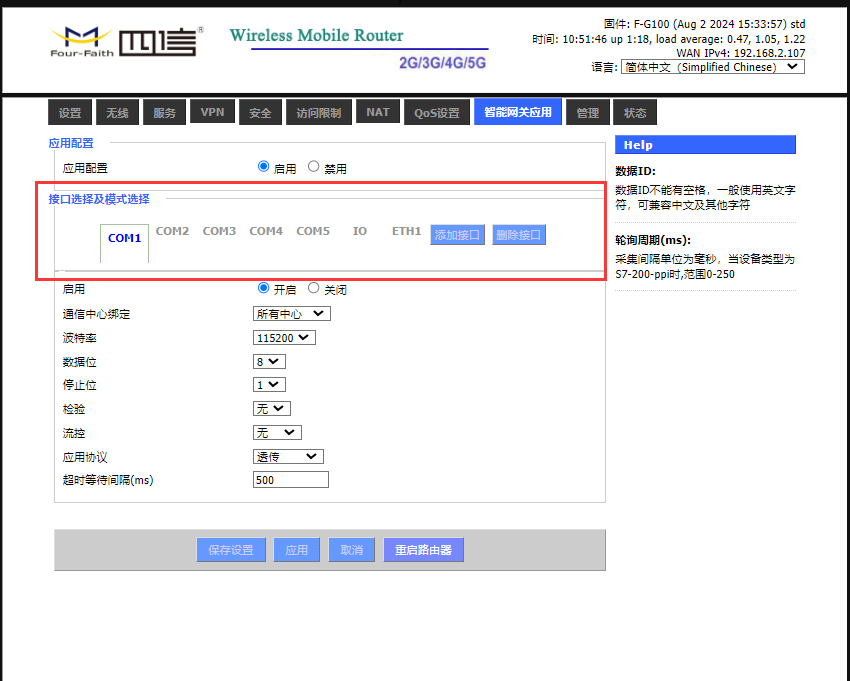
Task: Click the 添加接口 button
Action: 458,235
